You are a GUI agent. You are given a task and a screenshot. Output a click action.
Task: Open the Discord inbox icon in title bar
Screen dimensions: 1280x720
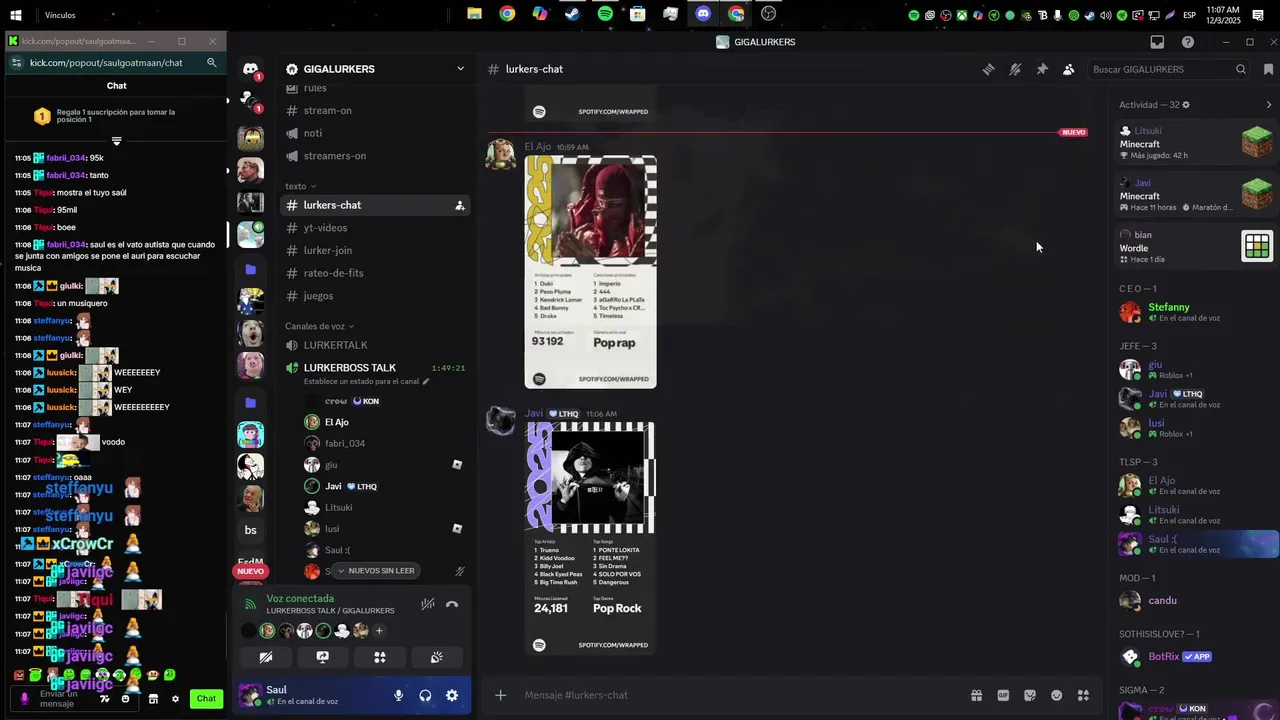1157,42
